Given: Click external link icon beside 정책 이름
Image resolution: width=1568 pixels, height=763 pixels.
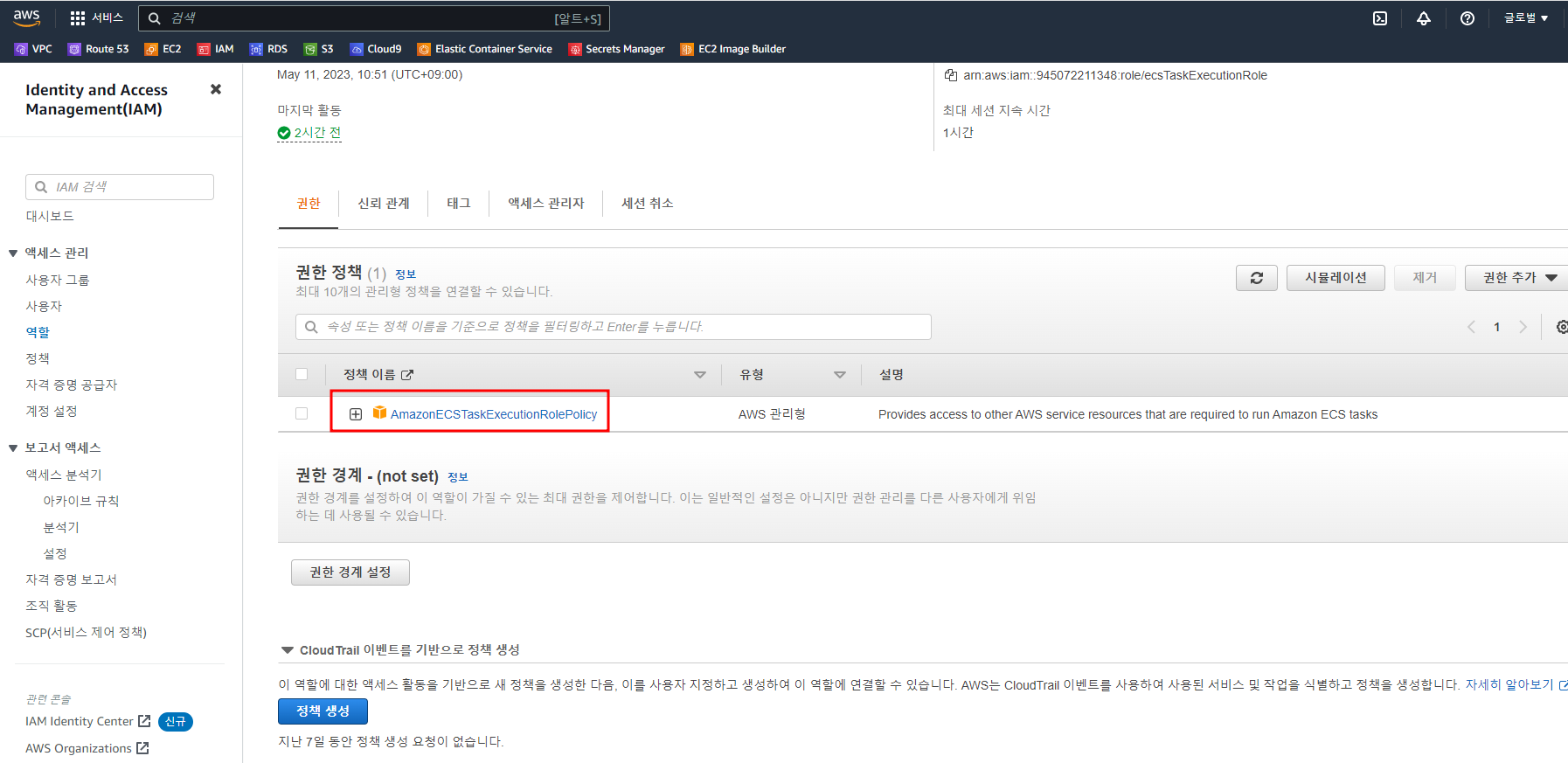Looking at the screenshot, I should coord(407,375).
